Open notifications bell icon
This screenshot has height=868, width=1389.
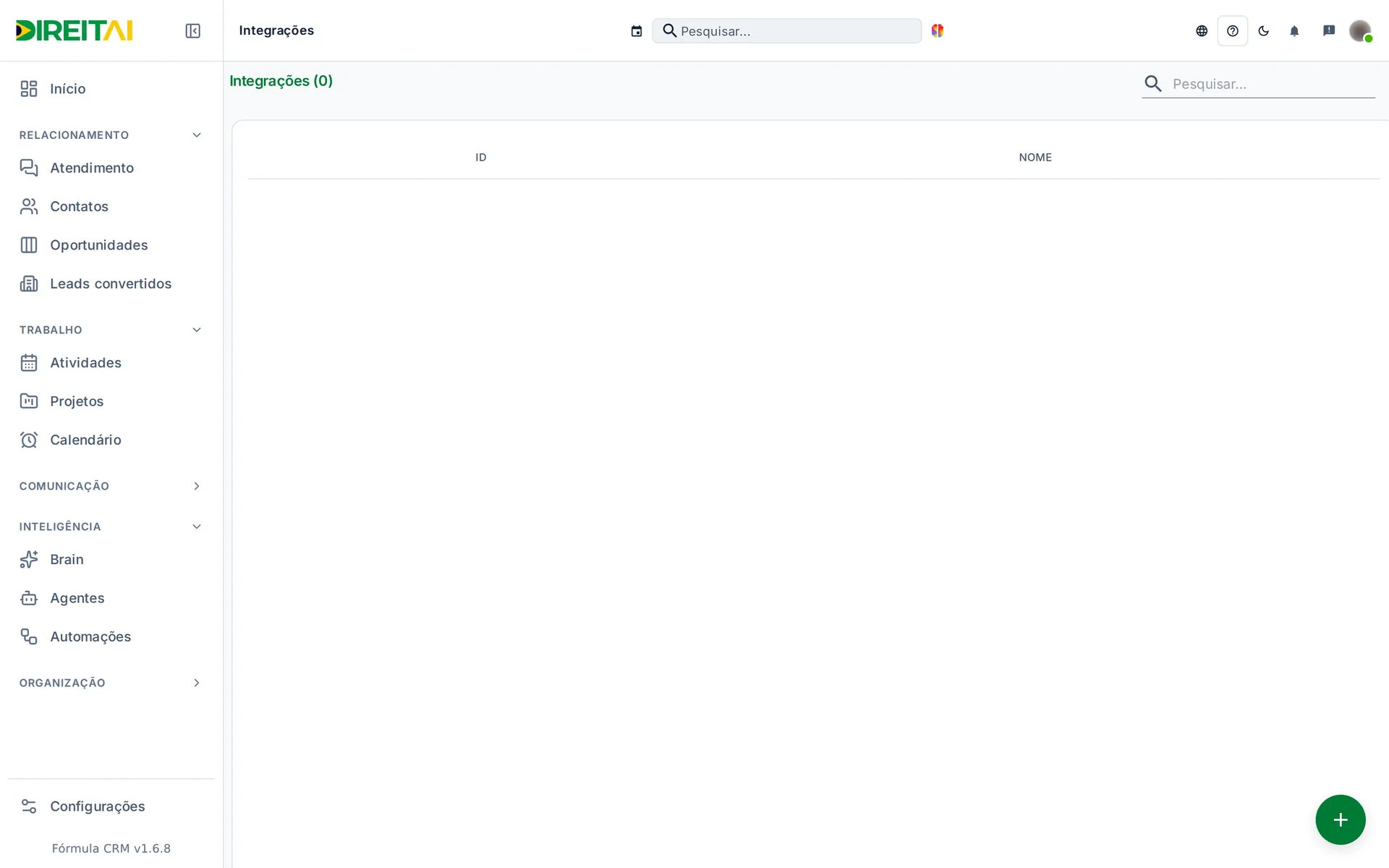point(1294,31)
